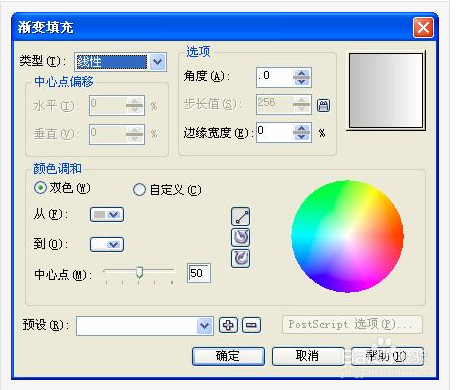Click the 确定 button

coord(228,356)
